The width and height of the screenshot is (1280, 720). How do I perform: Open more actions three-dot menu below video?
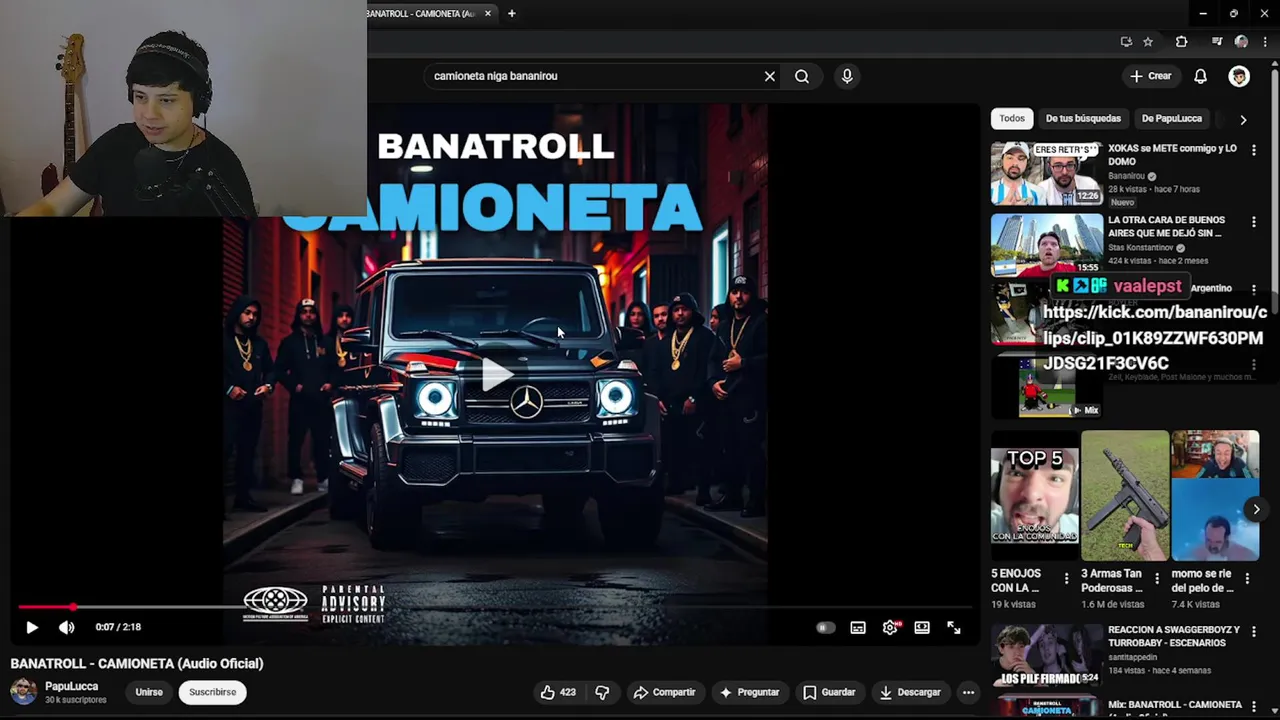(x=968, y=692)
